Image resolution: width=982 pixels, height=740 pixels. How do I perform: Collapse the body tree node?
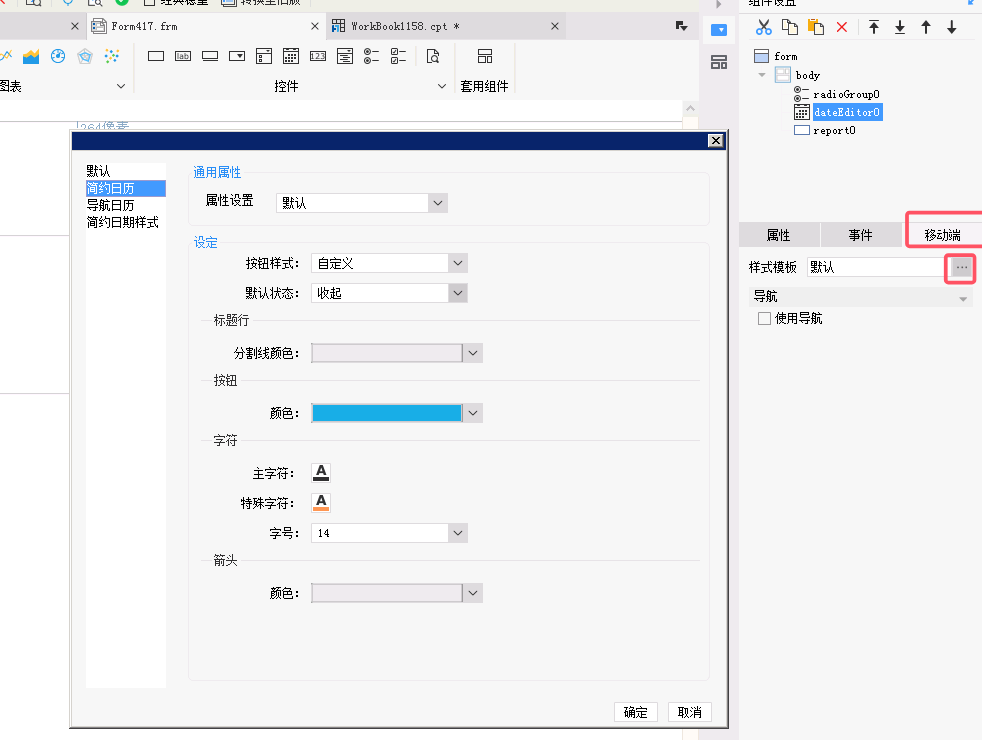click(762, 75)
